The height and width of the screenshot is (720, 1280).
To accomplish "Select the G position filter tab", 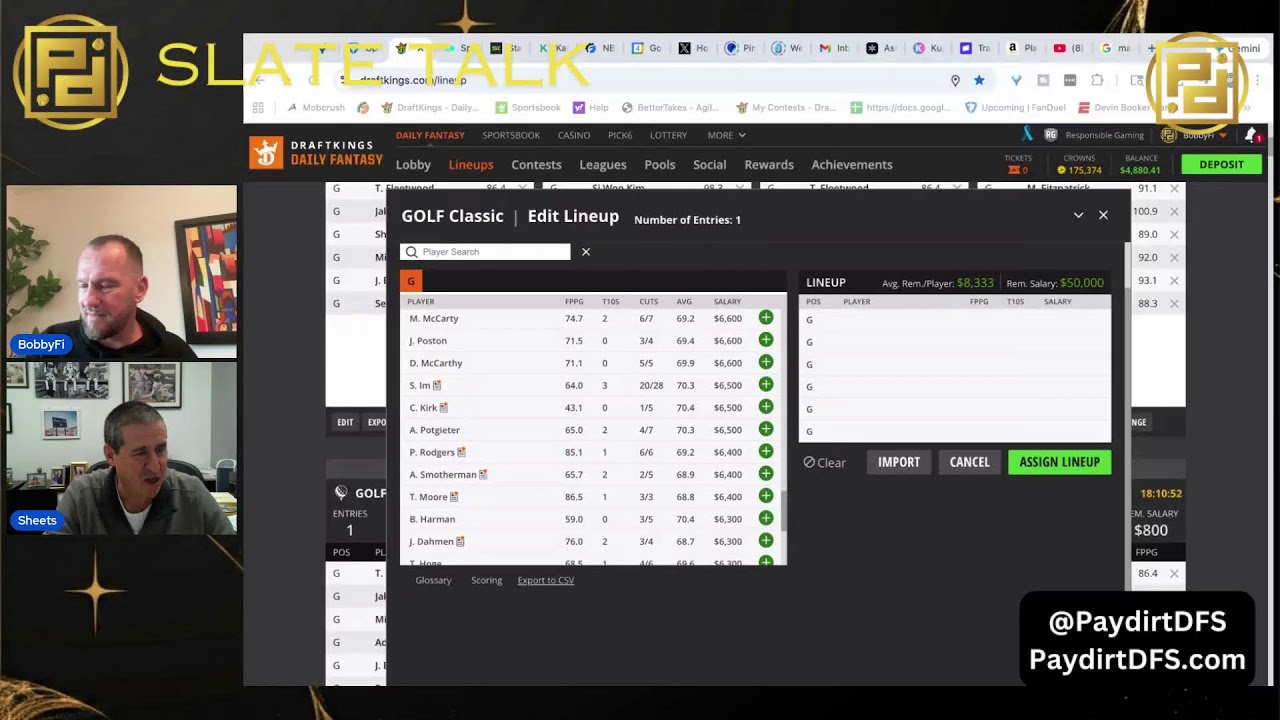I will (x=411, y=281).
